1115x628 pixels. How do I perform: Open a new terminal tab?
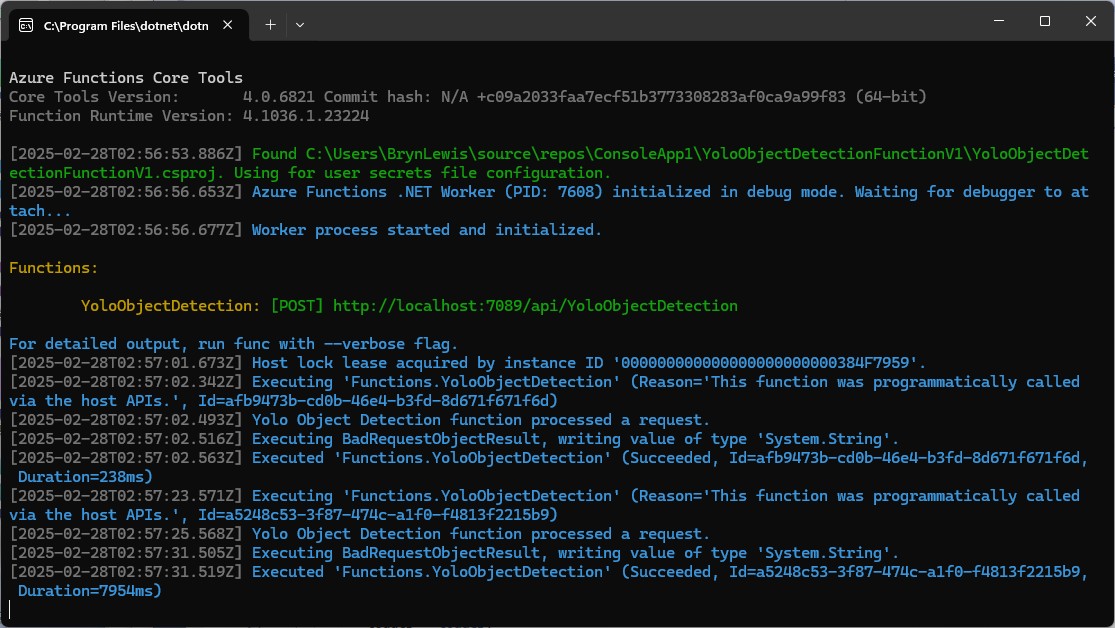click(270, 25)
